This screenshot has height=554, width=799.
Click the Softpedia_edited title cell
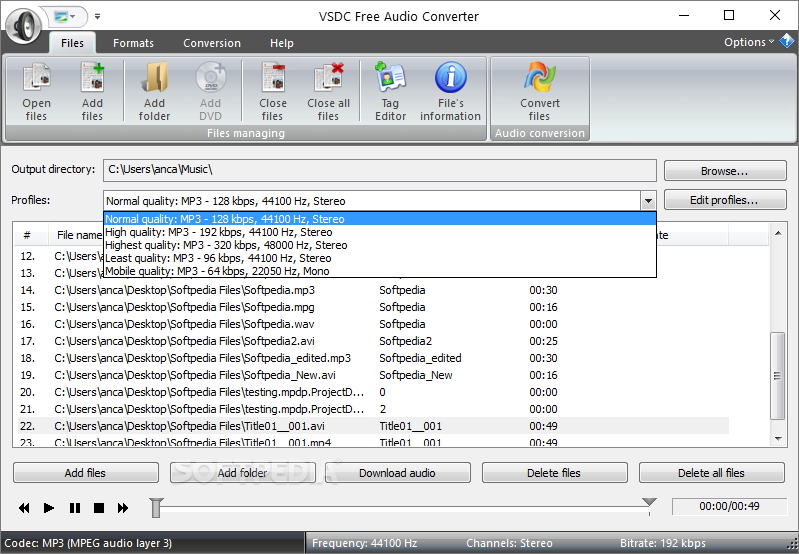click(x=420, y=358)
